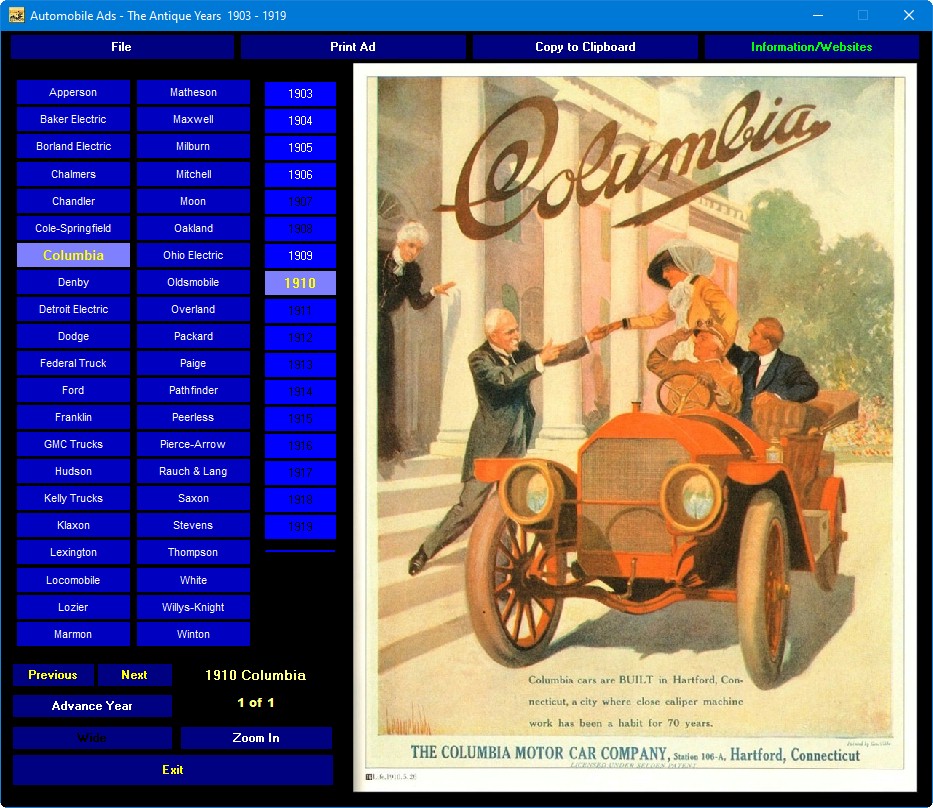Open Detroit Electric ads
The height and width of the screenshot is (808, 933).
(x=73, y=309)
